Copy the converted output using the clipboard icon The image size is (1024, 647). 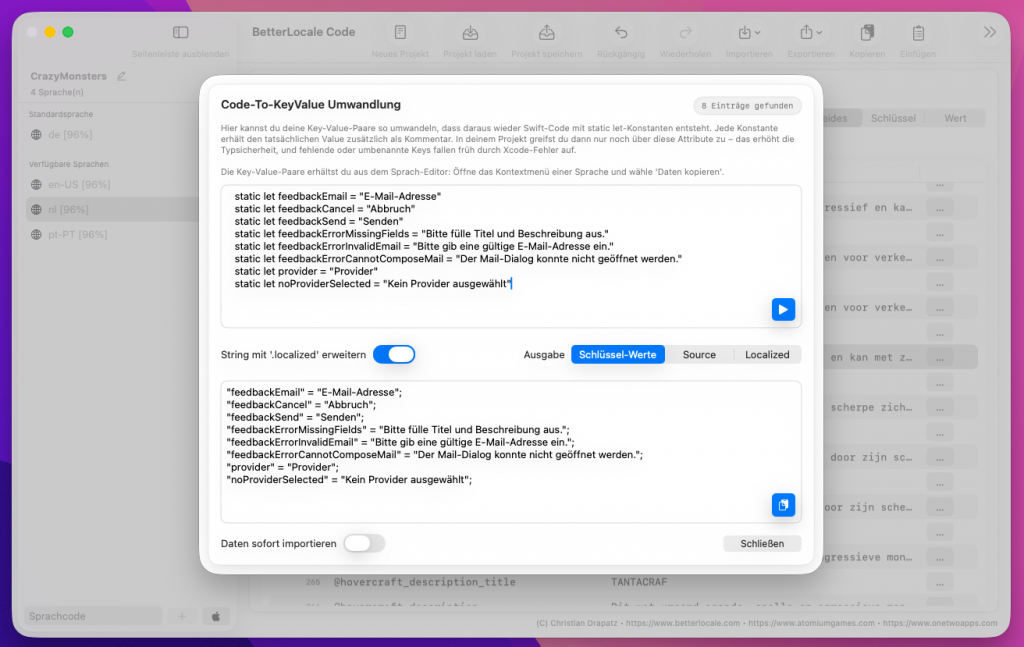pos(783,505)
